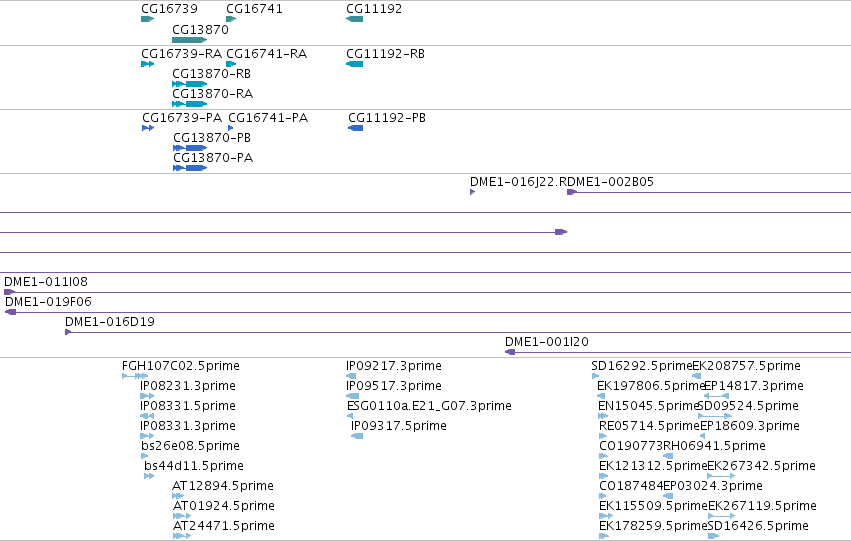Open the CG16739-RA transcript label

point(181,54)
